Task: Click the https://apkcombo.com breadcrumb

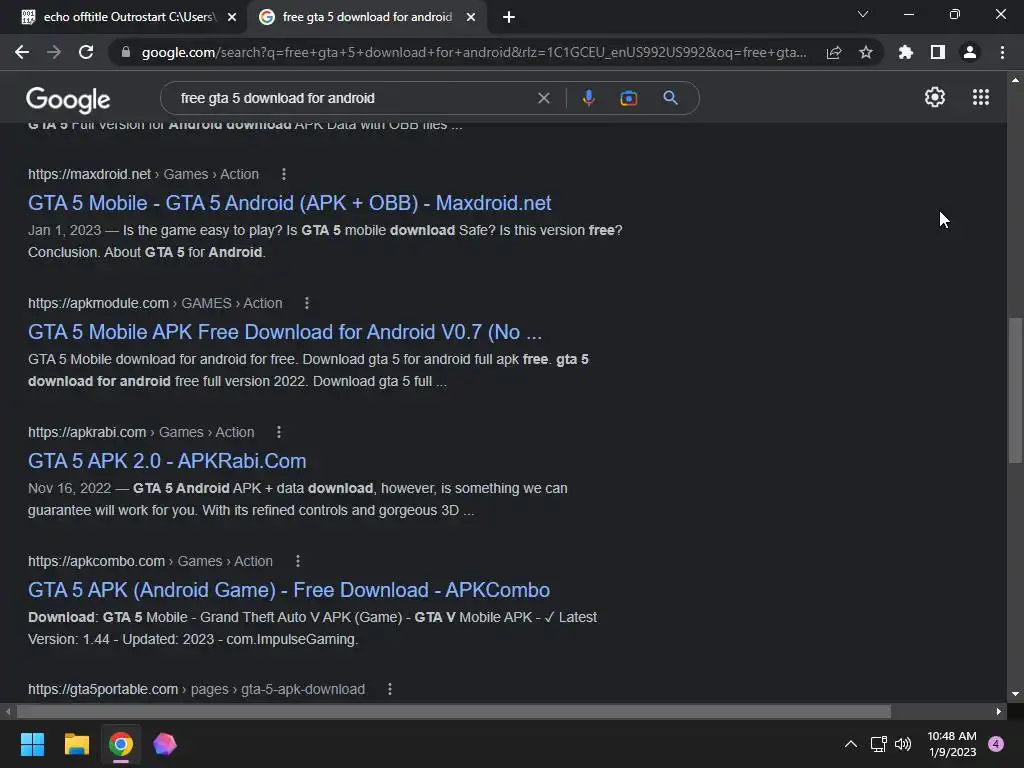Action: (97, 561)
